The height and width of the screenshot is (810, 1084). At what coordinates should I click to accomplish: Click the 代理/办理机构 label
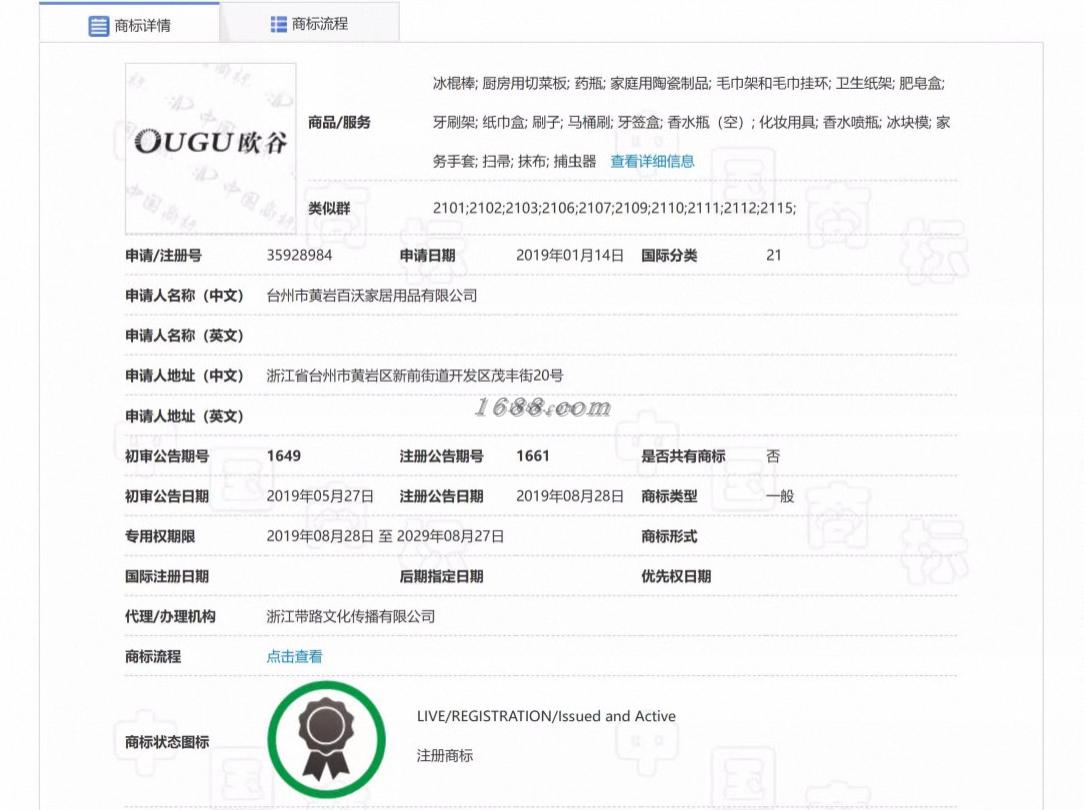[170, 616]
